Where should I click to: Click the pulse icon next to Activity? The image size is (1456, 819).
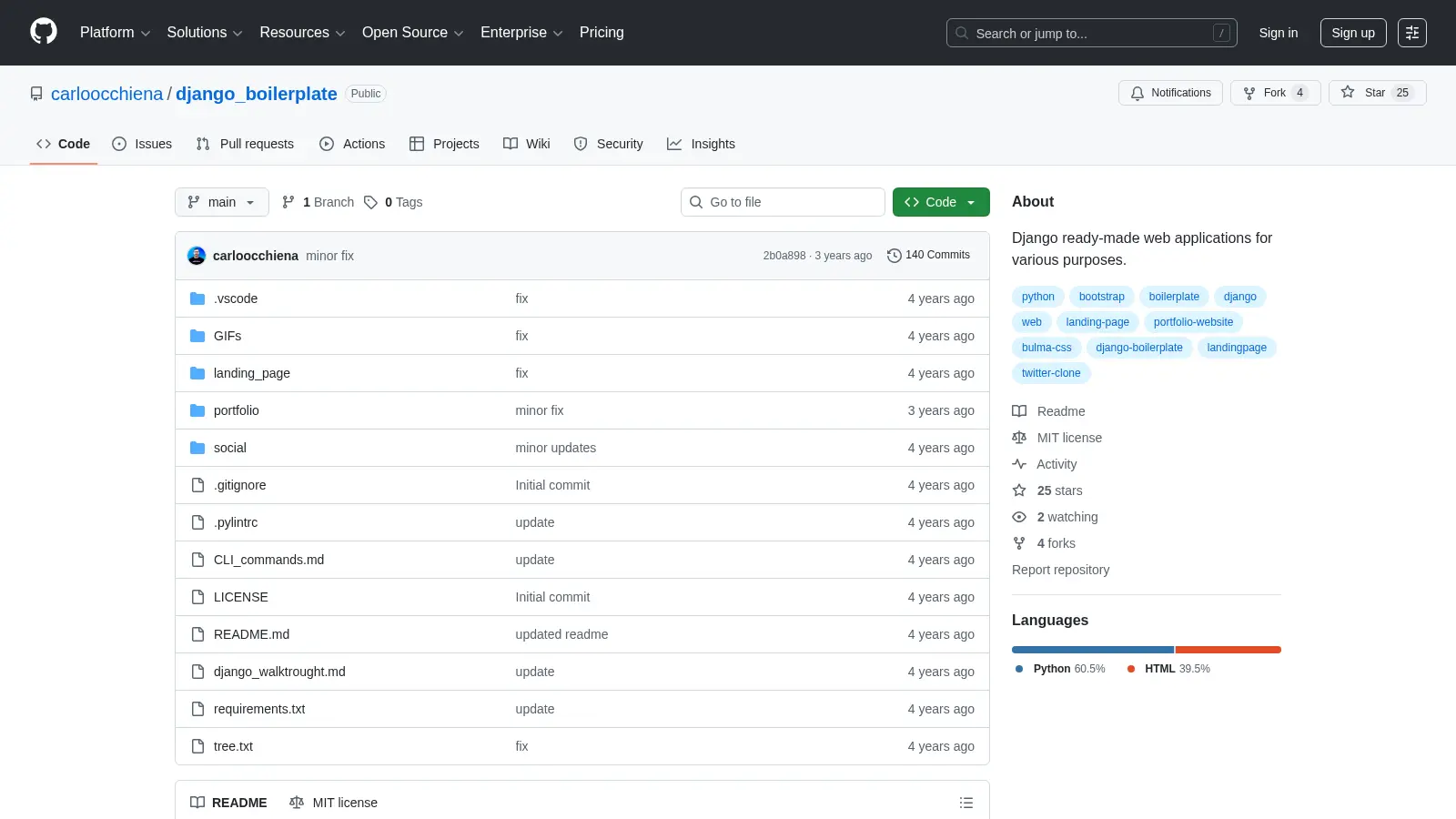1019,464
